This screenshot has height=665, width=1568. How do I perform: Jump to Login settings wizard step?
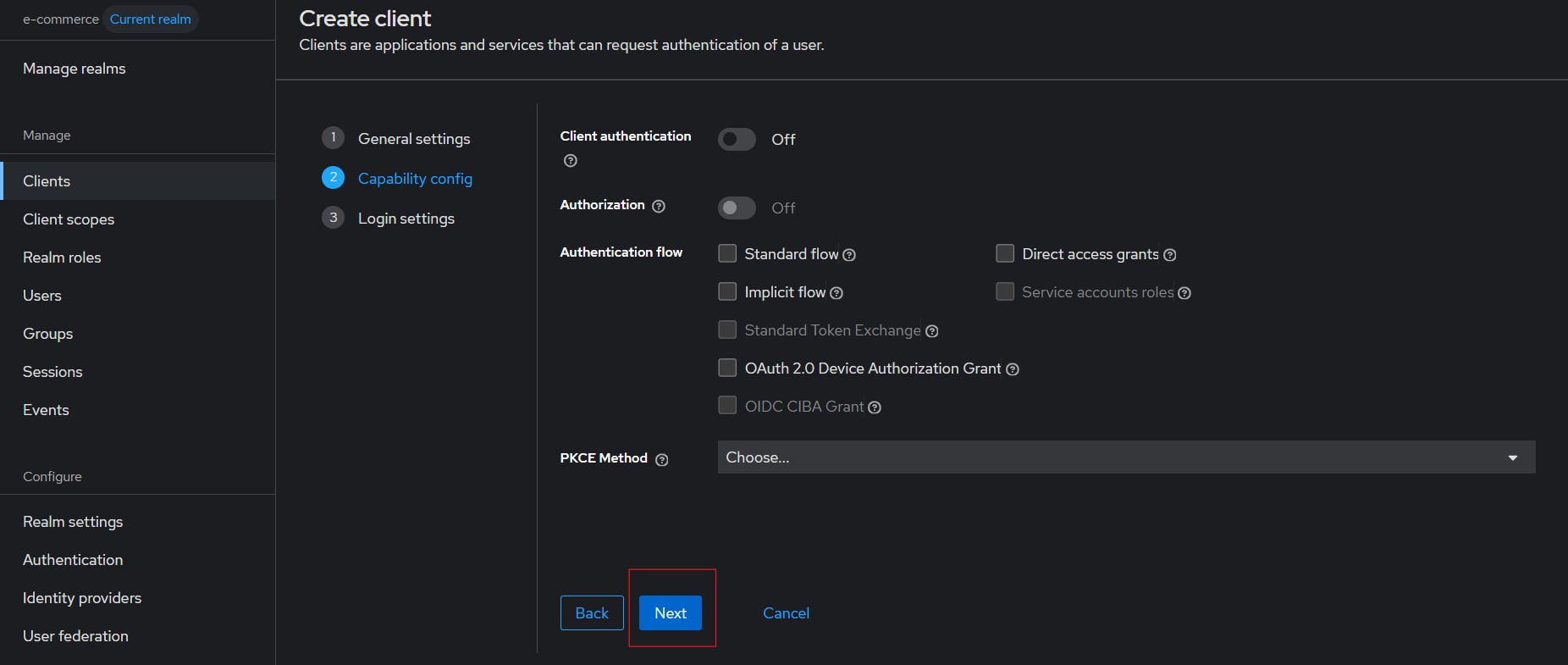(406, 219)
